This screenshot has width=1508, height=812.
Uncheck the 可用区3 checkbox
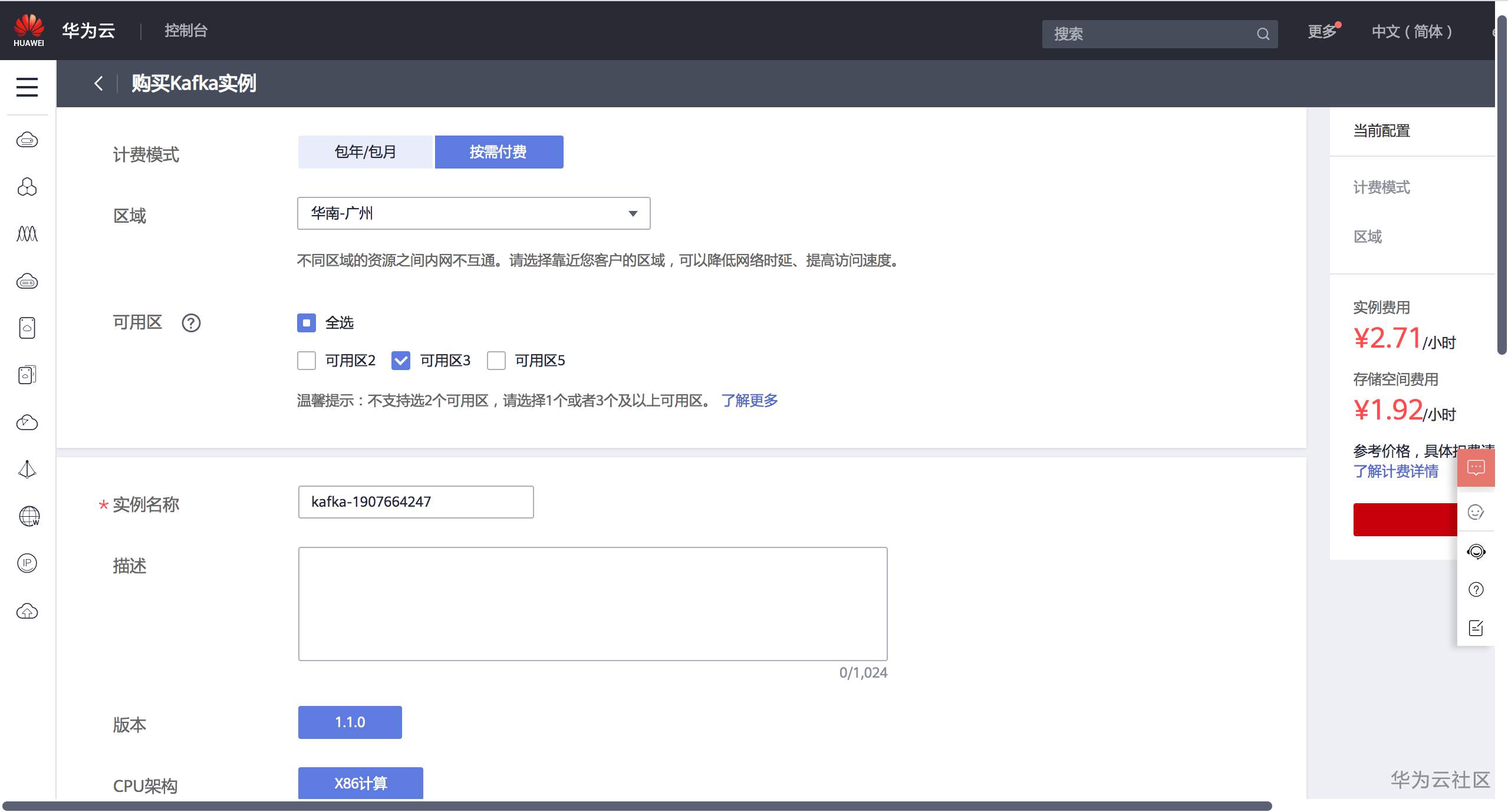401,361
